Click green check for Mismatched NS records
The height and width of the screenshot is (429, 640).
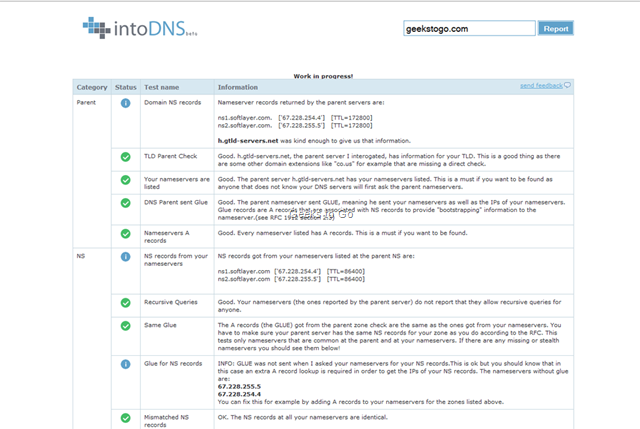tap(125, 418)
